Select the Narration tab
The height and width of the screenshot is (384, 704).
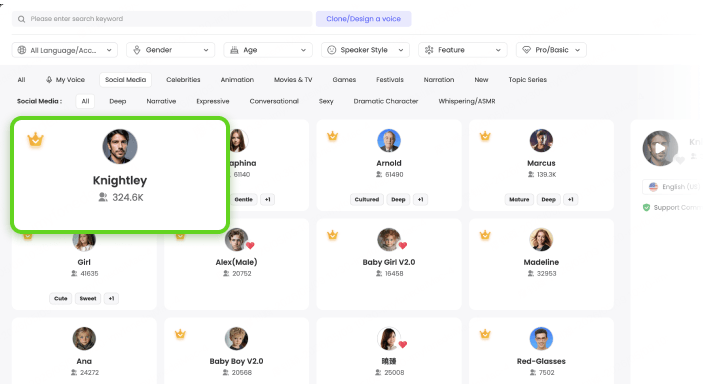[x=439, y=79]
